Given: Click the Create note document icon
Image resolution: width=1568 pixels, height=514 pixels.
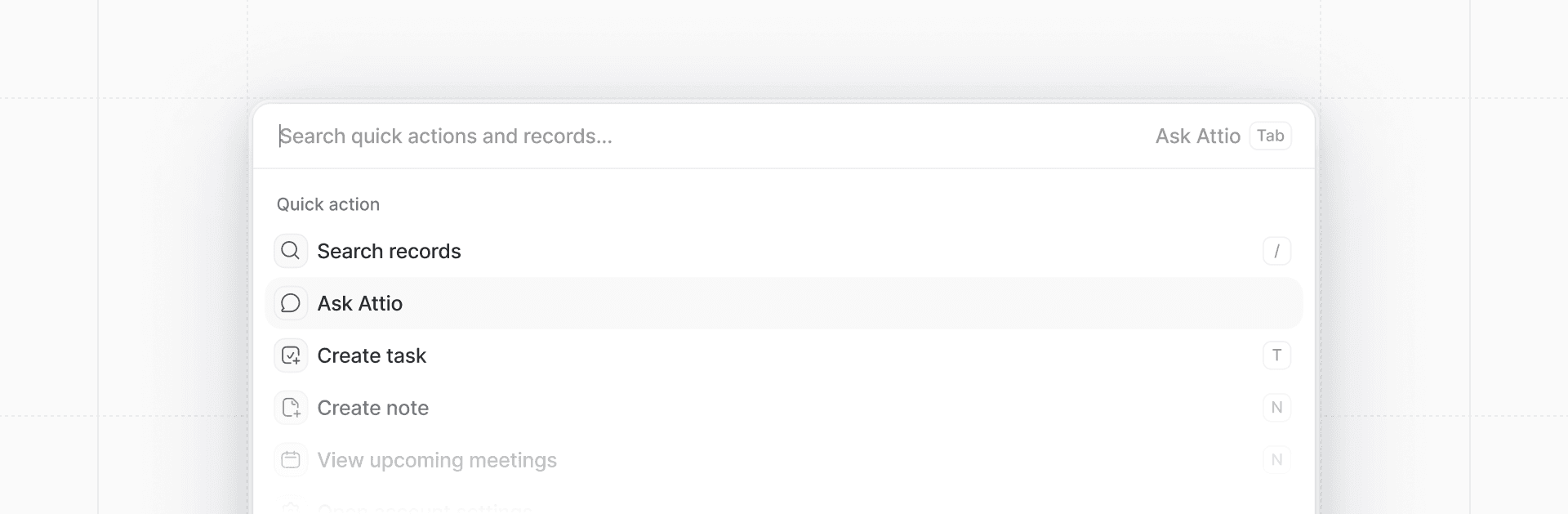Looking at the screenshot, I should (x=291, y=408).
